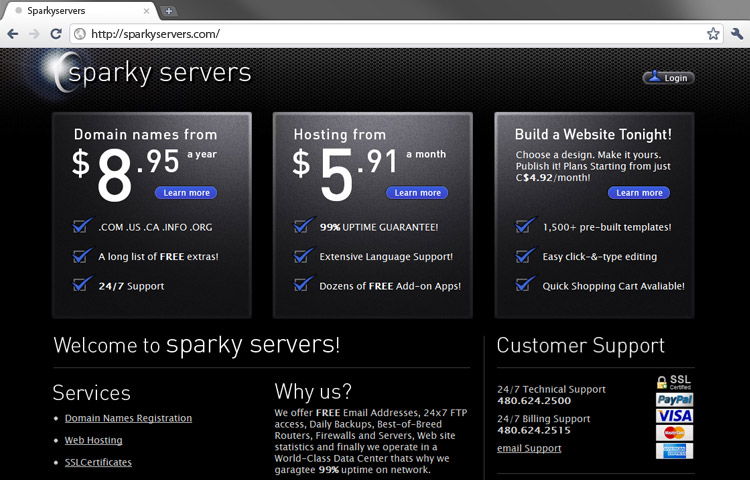Click the browser back arrow button
The width and height of the screenshot is (750, 480).
point(13,34)
